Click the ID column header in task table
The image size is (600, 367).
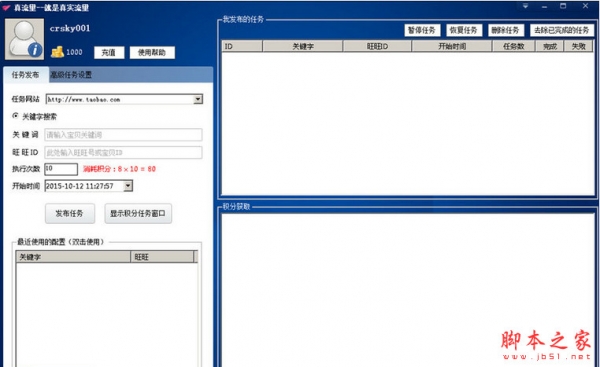(x=242, y=46)
